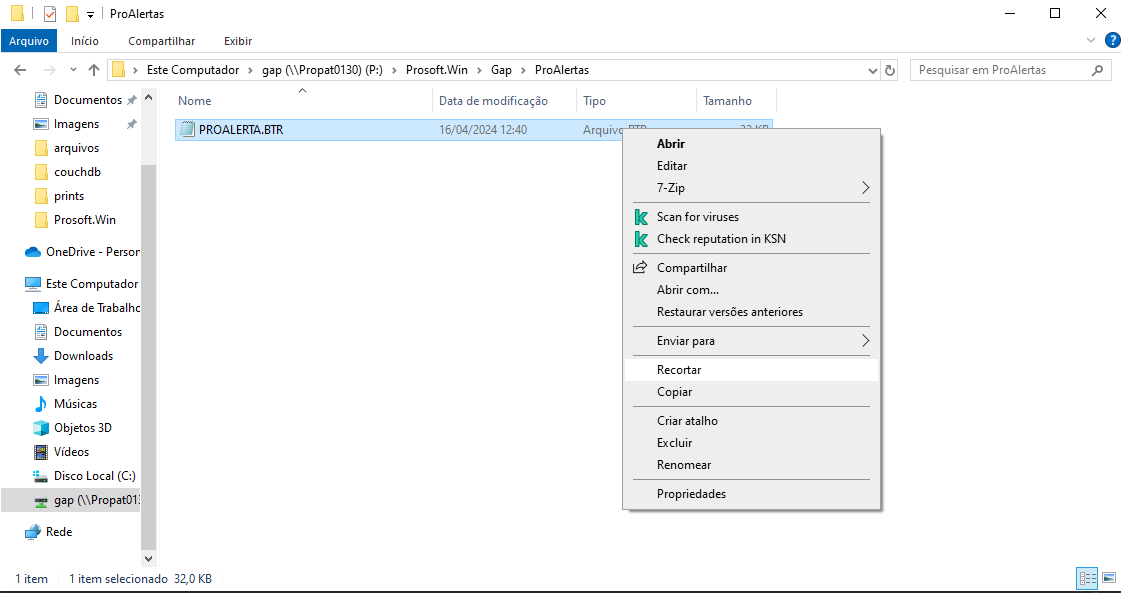Click the Check reputation in KSN icon
The height and width of the screenshot is (593, 1121).
[x=641, y=239]
